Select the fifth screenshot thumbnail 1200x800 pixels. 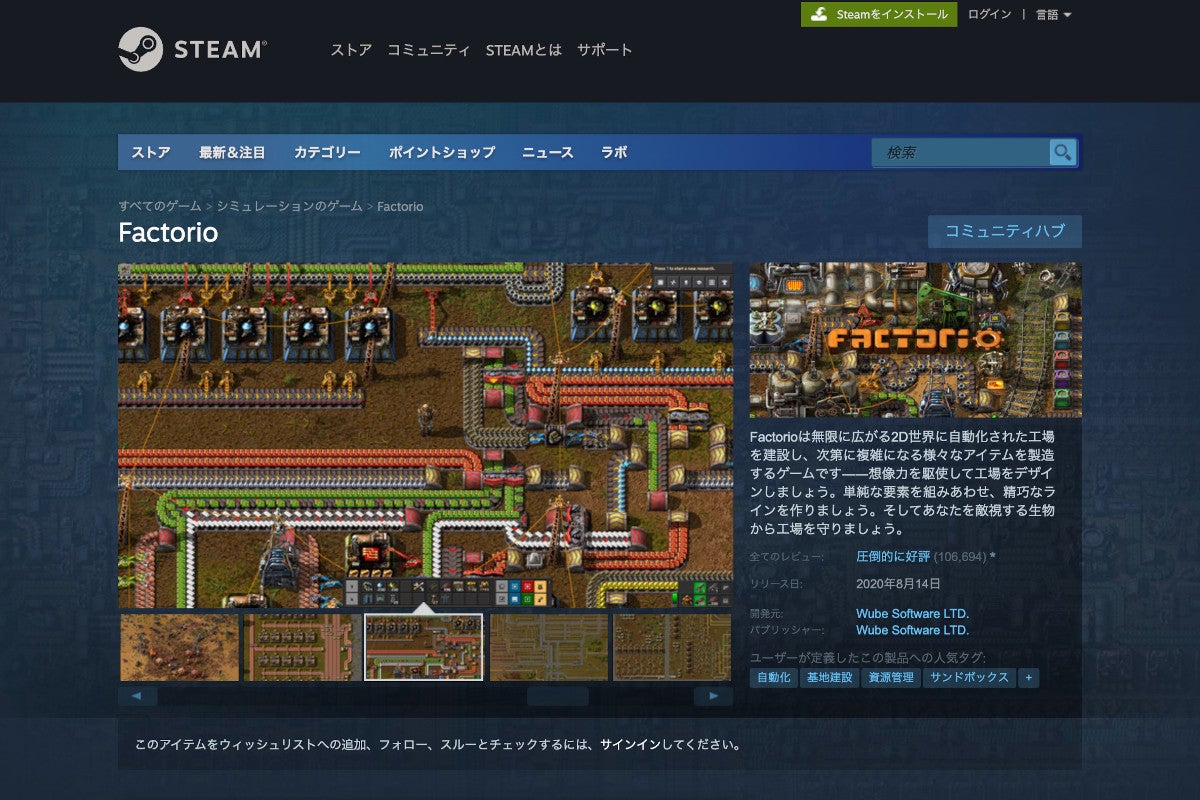pyautogui.click(x=671, y=647)
